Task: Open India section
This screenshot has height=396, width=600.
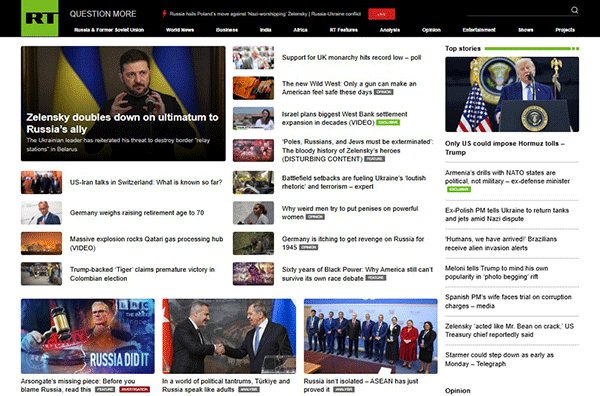Action: (x=266, y=30)
